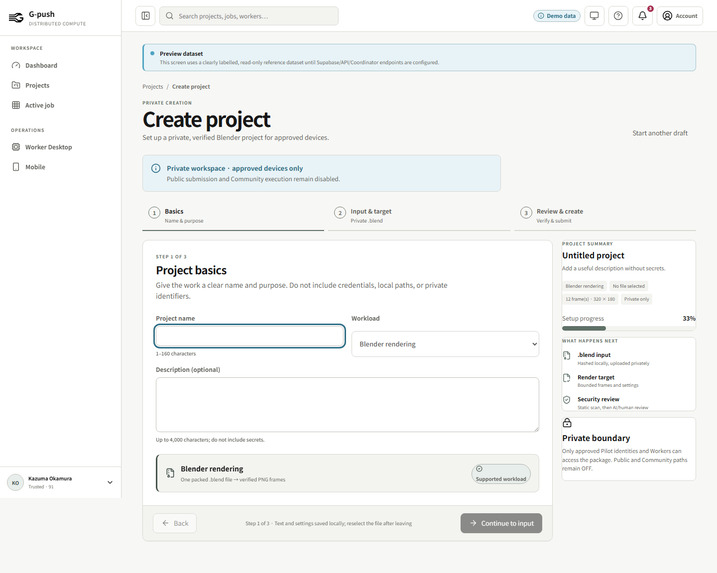Click the "Blender rendering" summary tag
Screen dimensions: 717x573
(584, 286)
